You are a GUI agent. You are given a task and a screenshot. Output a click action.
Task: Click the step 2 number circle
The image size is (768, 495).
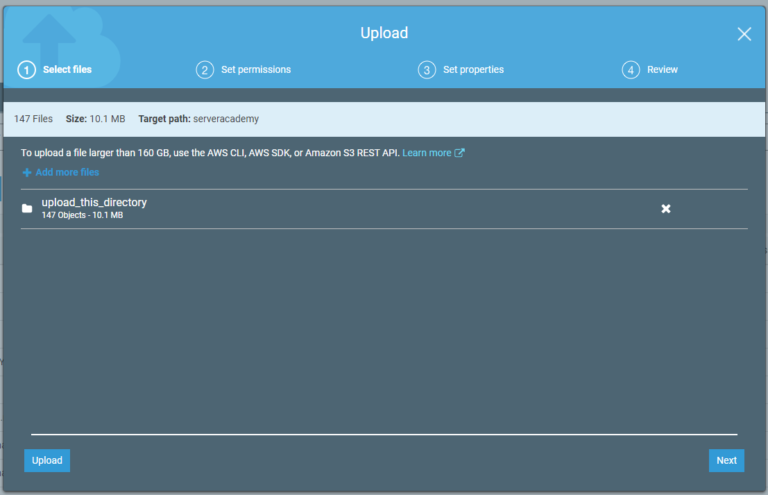coord(205,70)
